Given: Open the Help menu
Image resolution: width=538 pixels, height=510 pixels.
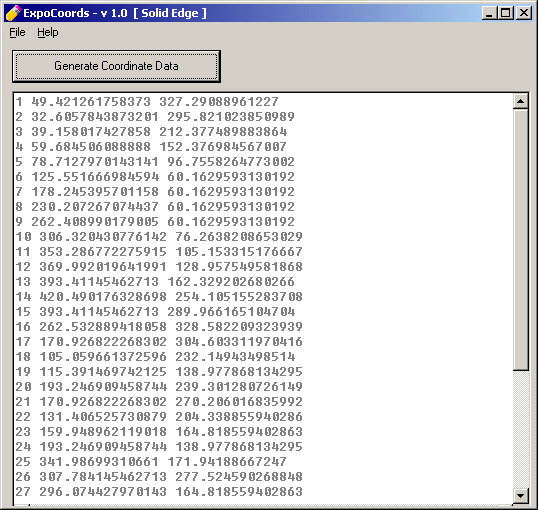Looking at the screenshot, I should tap(48, 32).
